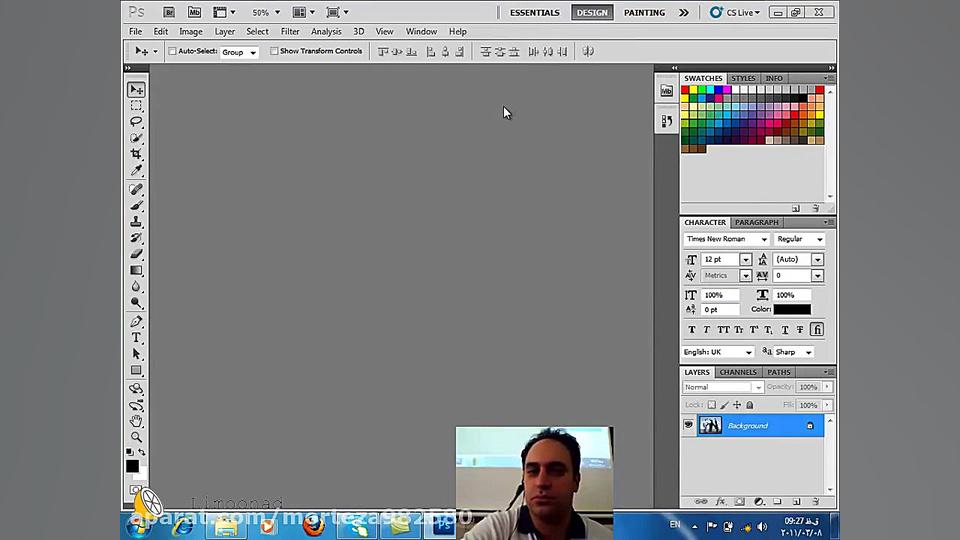
Task: Select the Eraser tool
Action: pos(136,253)
